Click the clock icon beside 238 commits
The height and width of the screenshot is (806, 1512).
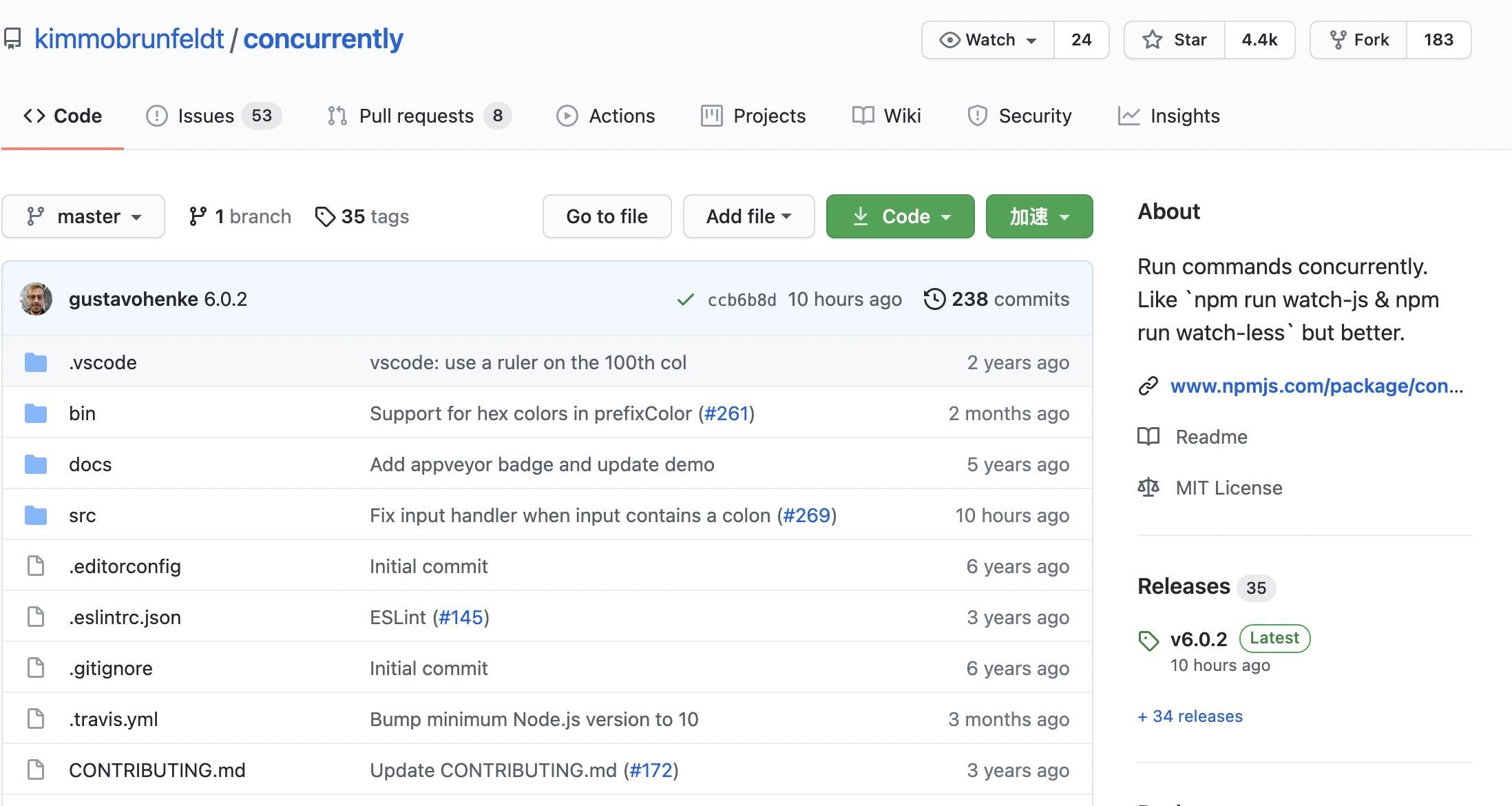pos(934,299)
